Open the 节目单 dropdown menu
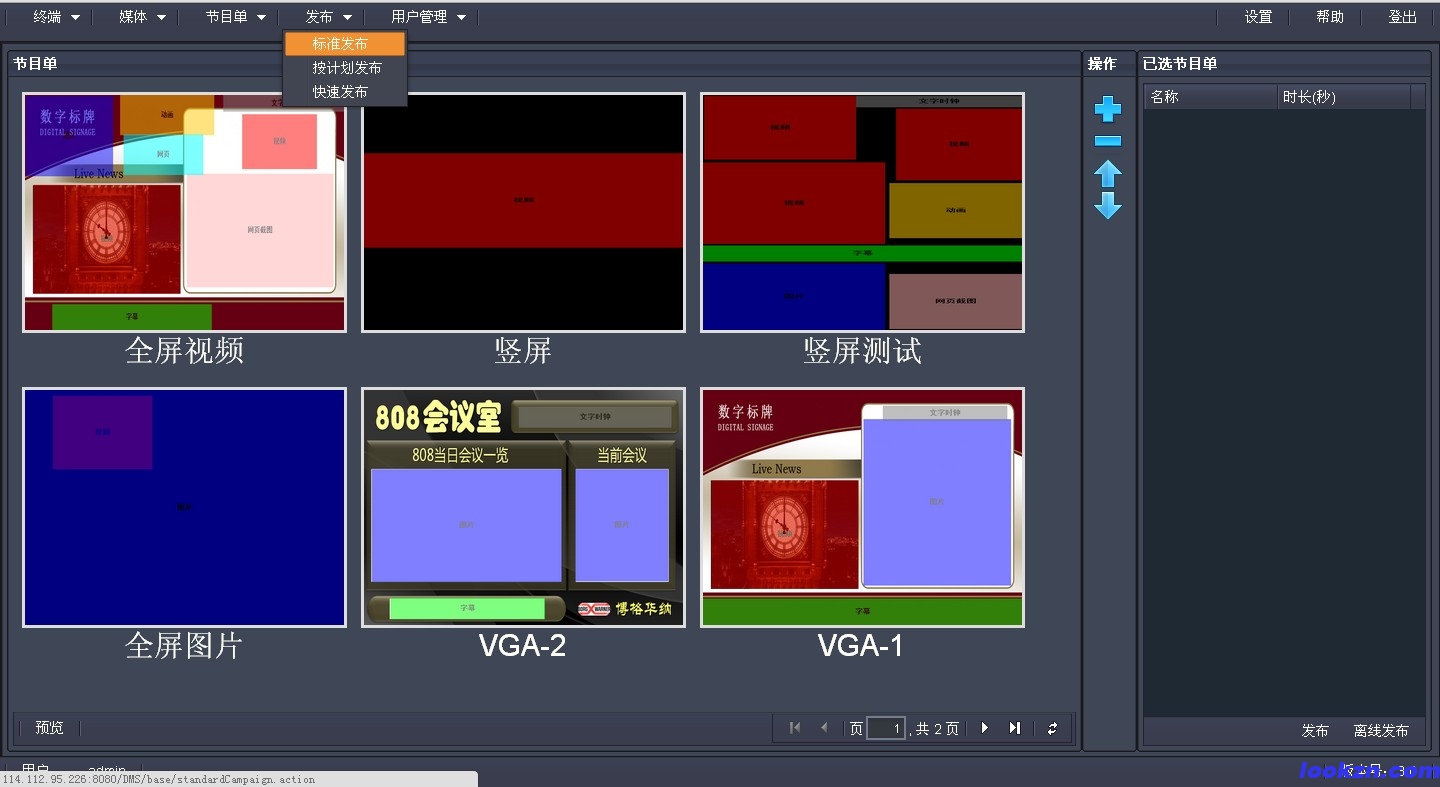This screenshot has height=787, width=1440. (x=236, y=17)
